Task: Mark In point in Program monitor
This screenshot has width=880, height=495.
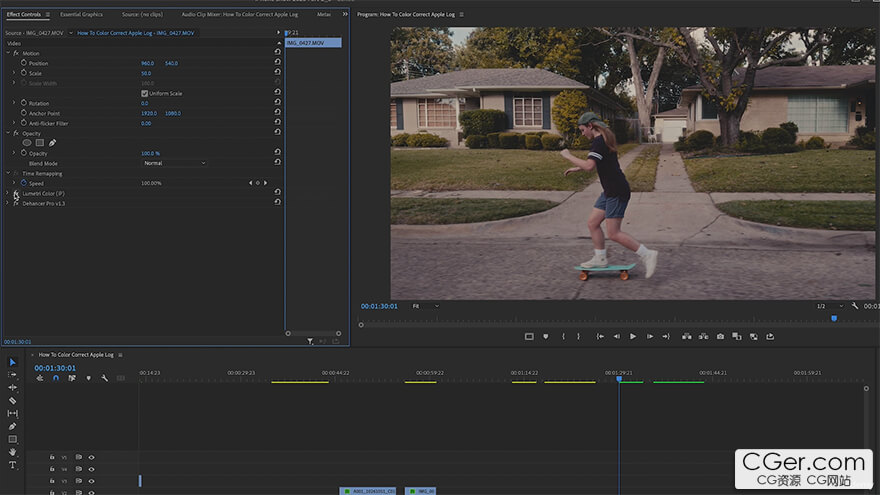Action: pos(563,337)
